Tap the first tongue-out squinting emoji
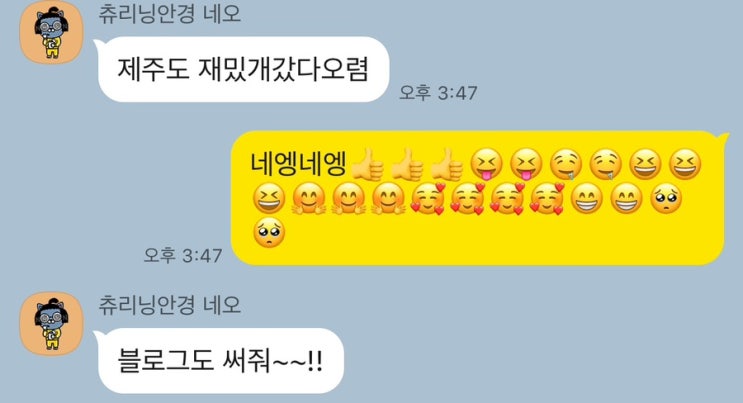The width and height of the screenshot is (743, 403). click(486, 165)
